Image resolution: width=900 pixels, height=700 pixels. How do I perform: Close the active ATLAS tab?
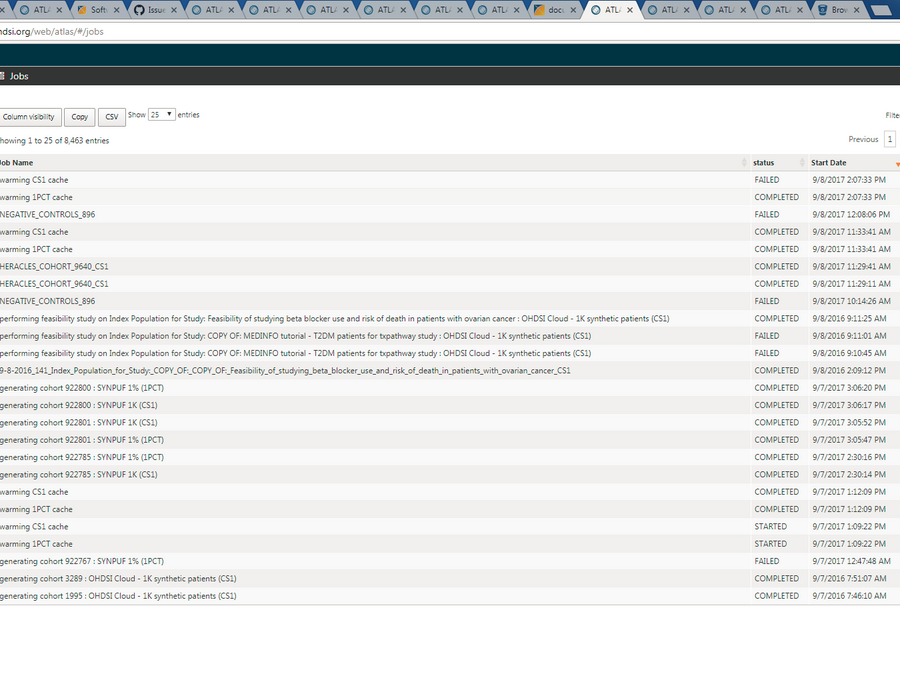point(630,10)
